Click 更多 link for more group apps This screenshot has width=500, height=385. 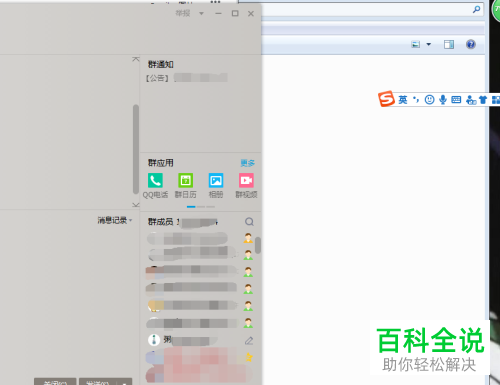[248, 163]
